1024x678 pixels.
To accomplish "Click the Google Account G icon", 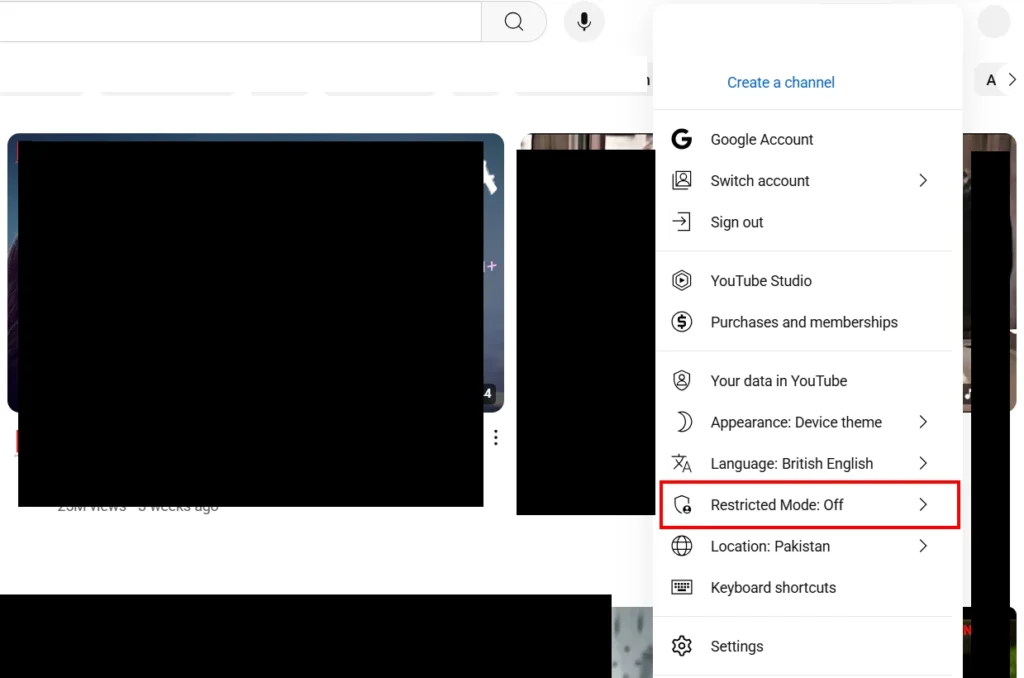I will 682,140.
